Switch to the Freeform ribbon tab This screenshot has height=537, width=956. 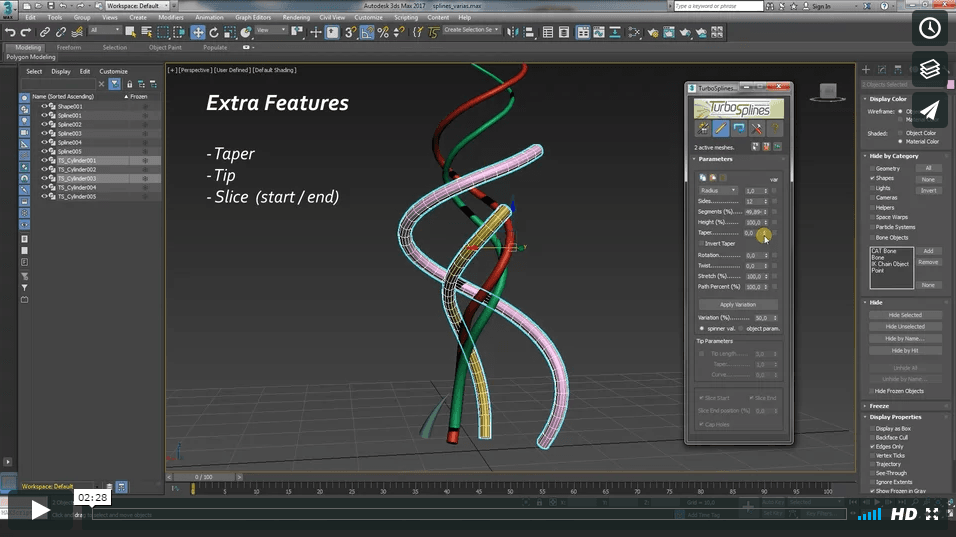click(69, 47)
